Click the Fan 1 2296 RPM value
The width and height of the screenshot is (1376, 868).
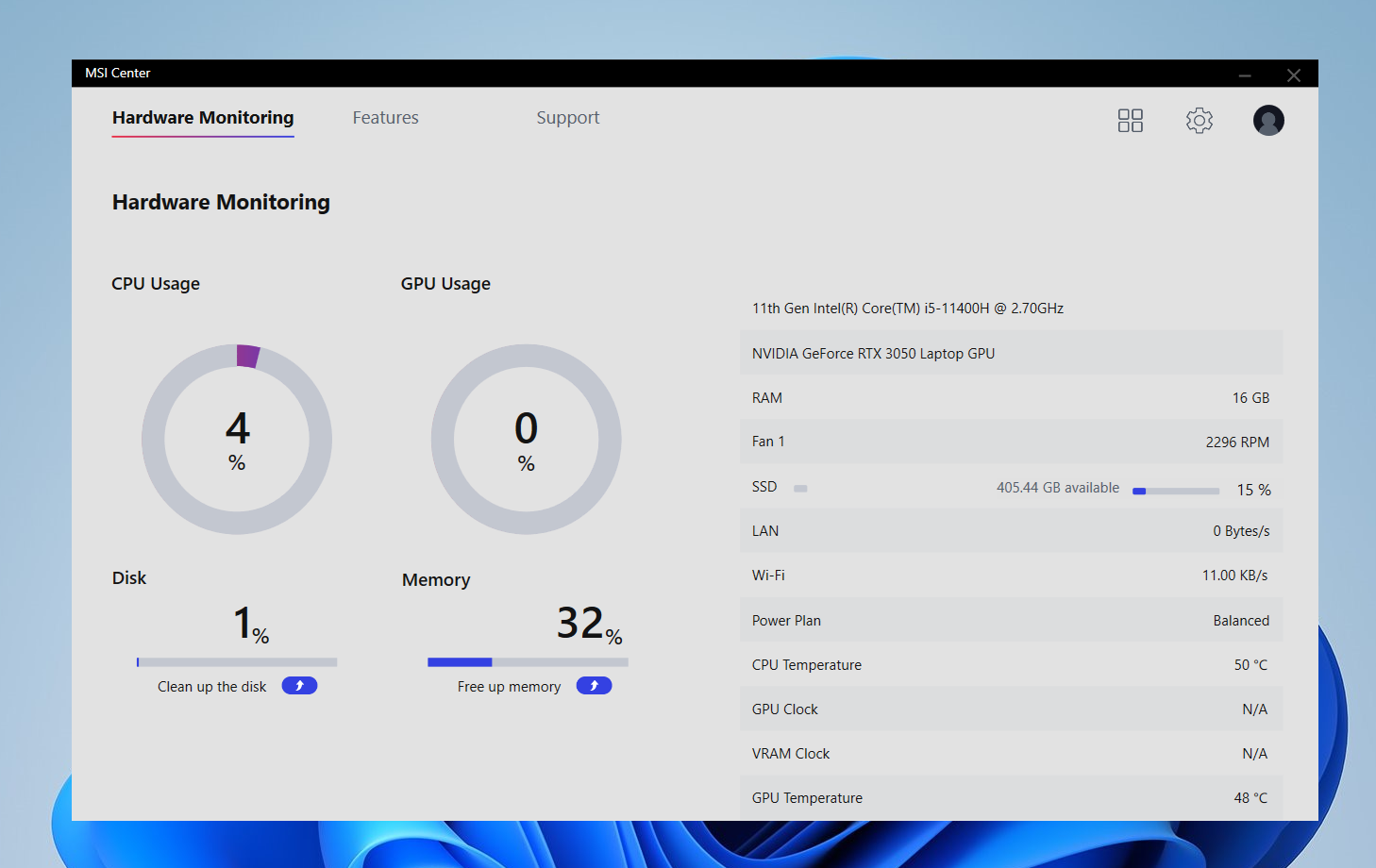tap(1237, 442)
